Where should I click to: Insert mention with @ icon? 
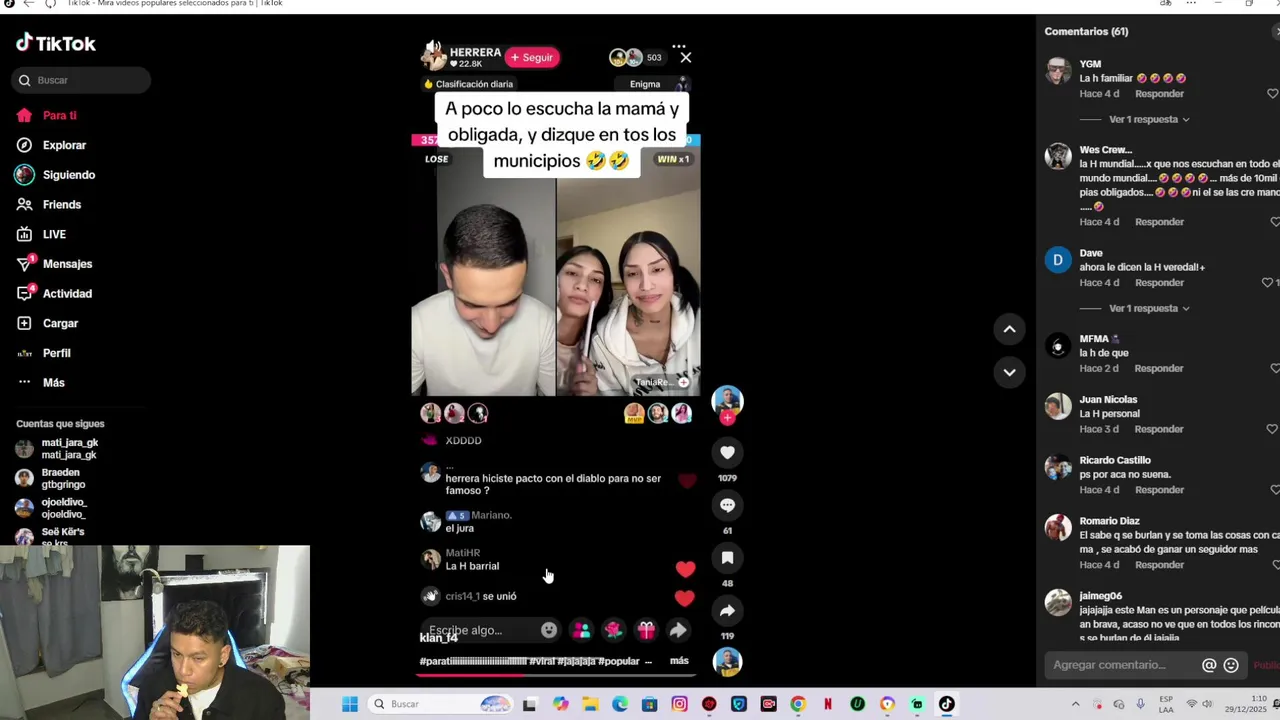pyautogui.click(x=1209, y=665)
